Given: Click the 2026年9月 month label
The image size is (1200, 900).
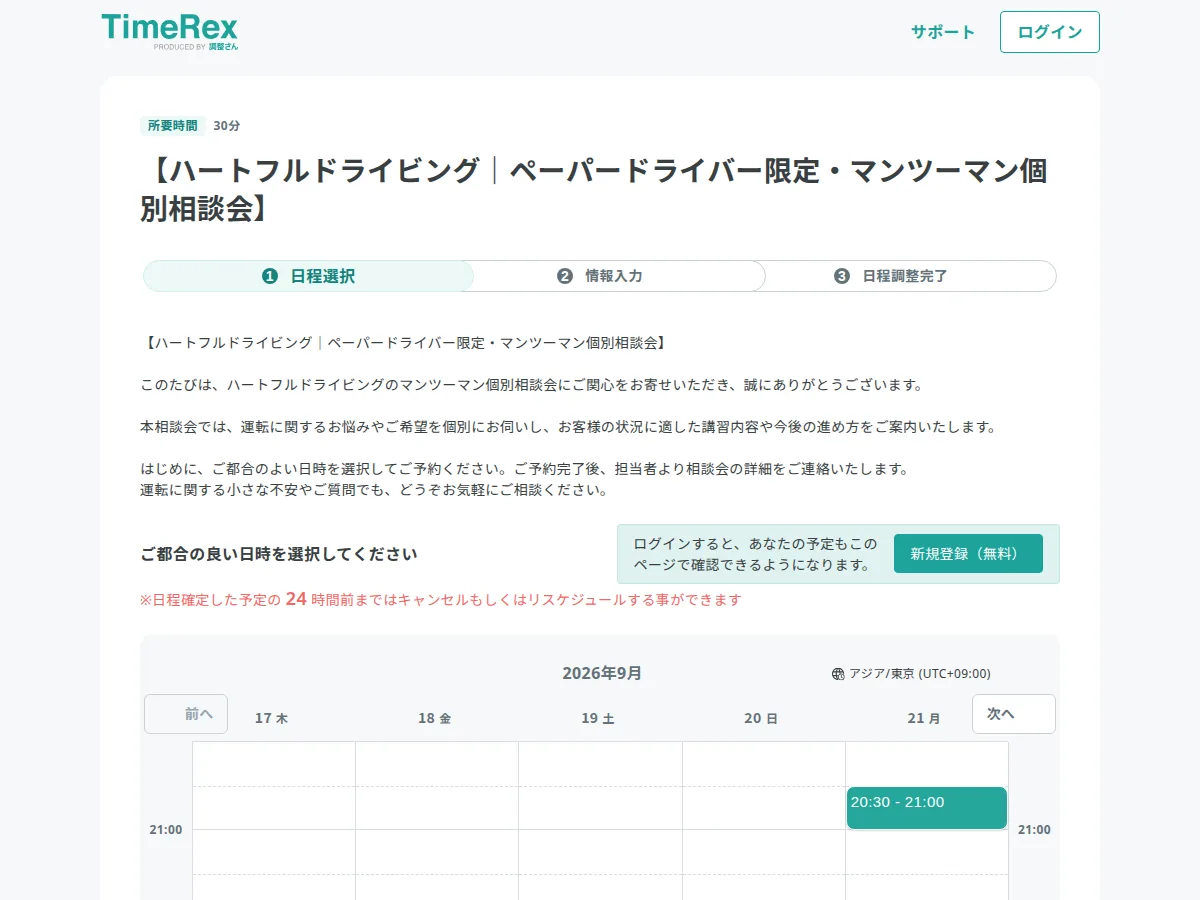Looking at the screenshot, I should click(602, 674).
